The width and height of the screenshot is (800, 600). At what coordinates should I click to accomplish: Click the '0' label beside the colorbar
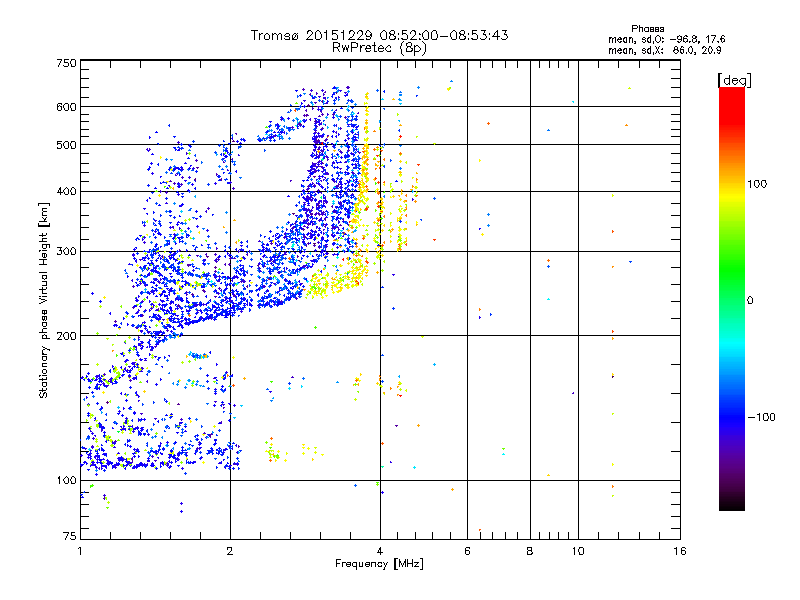(750, 301)
